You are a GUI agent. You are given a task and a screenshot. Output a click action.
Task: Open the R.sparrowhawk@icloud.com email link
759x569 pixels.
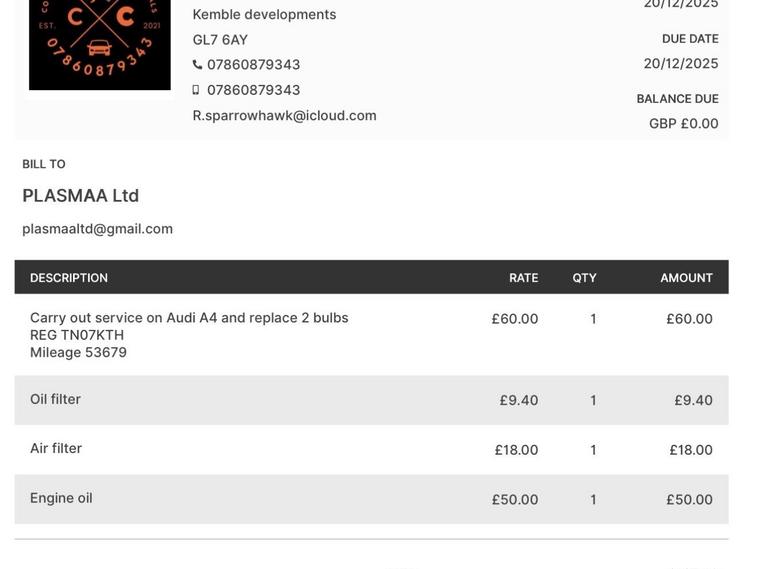[284, 115]
